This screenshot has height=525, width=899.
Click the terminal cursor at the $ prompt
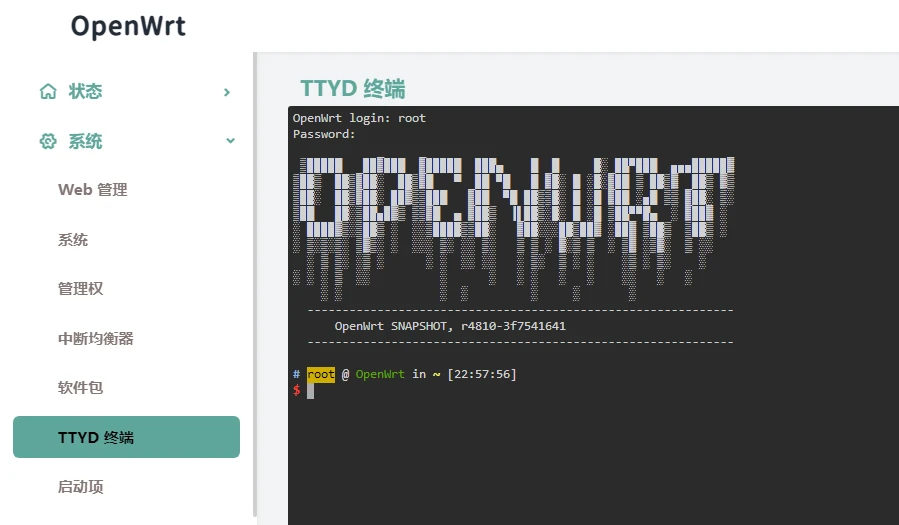tap(310, 390)
